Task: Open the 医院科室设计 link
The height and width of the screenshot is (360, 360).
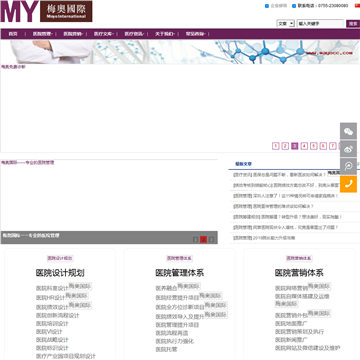Action: point(52,288)
